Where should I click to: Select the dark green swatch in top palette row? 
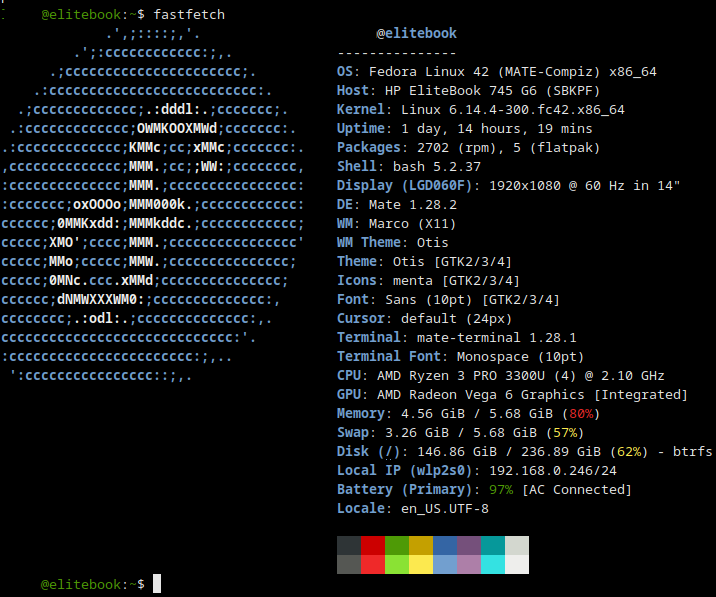[x=397, y=545]
